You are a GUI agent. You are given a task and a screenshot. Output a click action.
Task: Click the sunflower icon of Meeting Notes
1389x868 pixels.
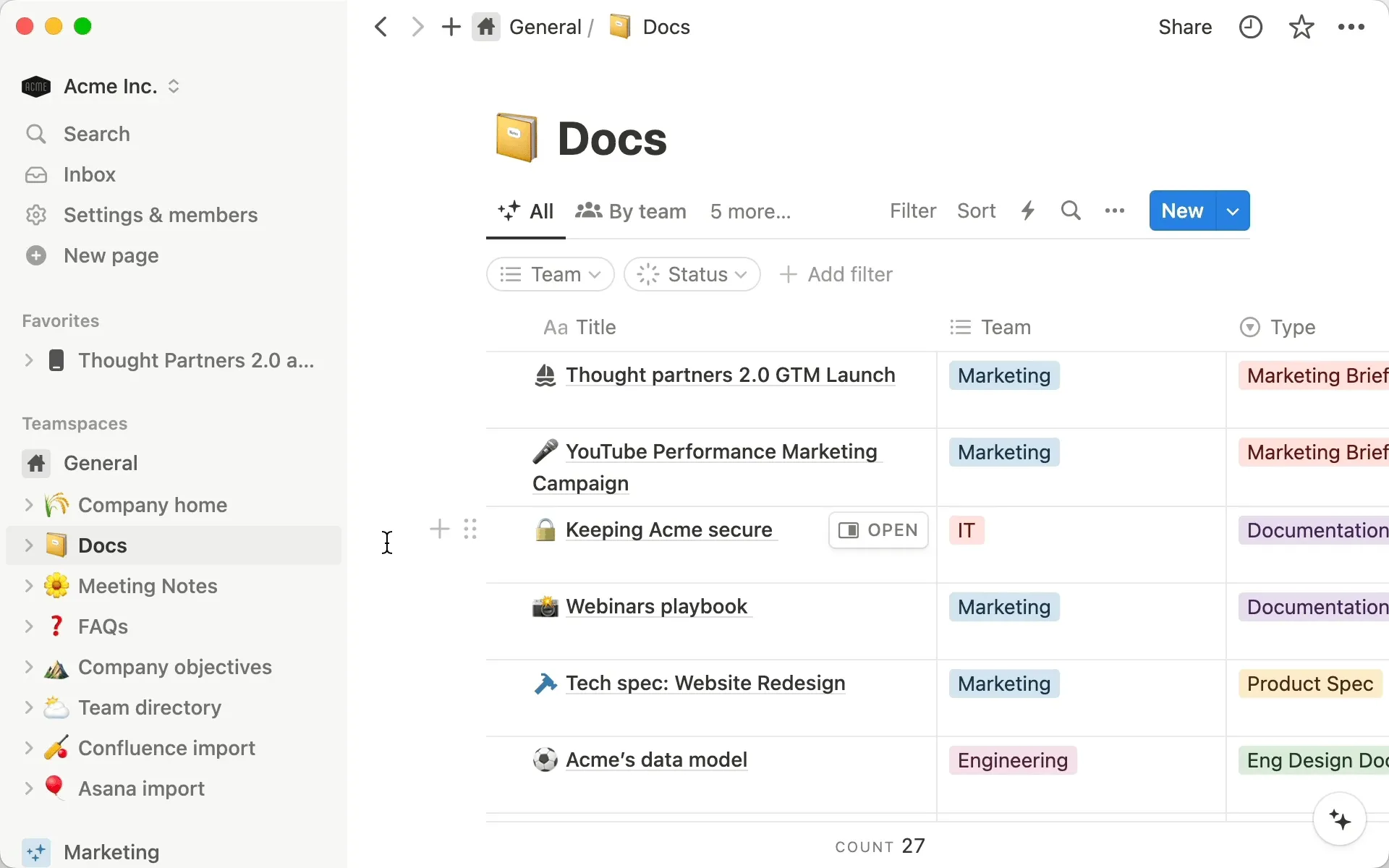click(x=56, y=586)
